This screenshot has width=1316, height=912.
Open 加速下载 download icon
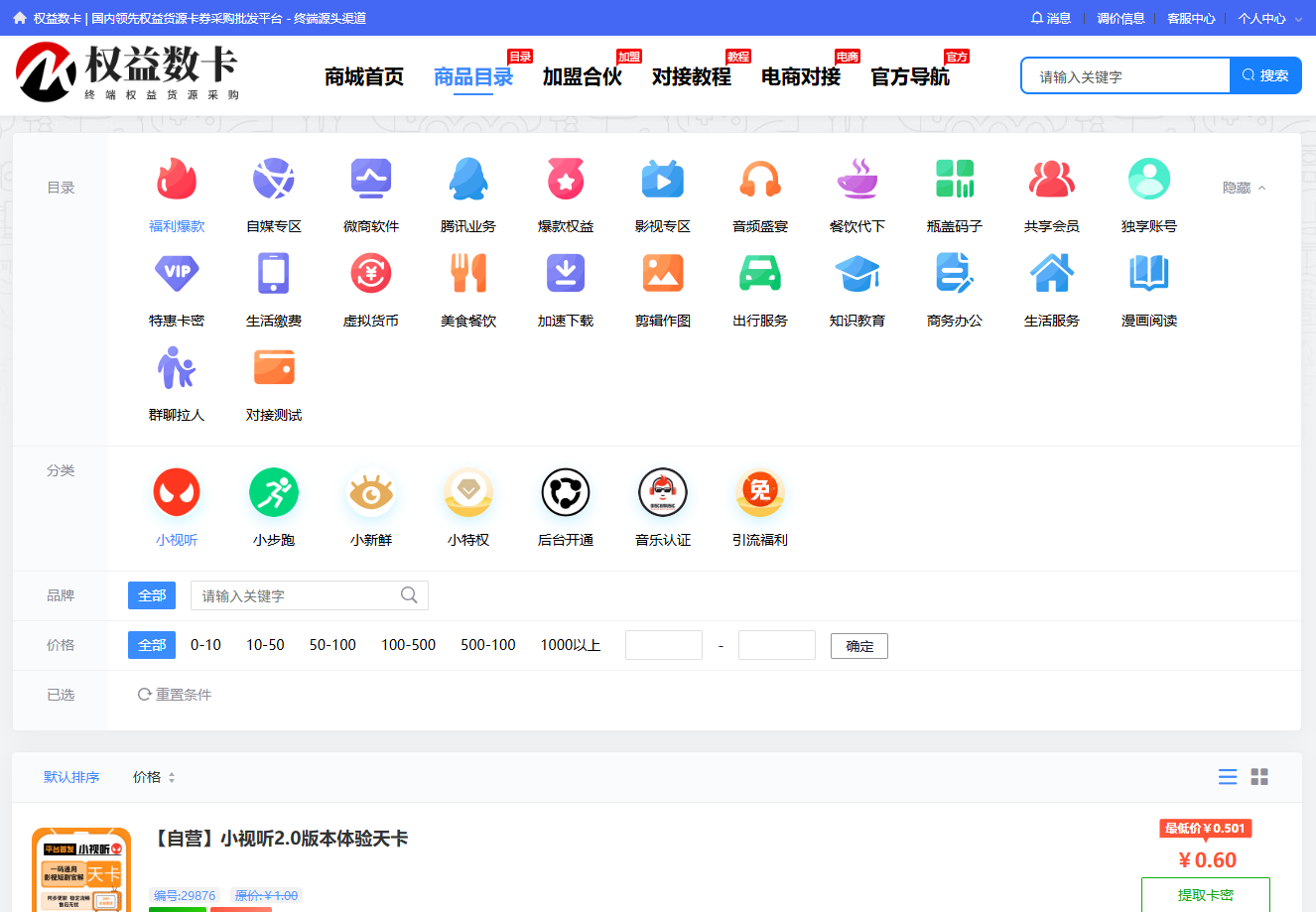566,273
